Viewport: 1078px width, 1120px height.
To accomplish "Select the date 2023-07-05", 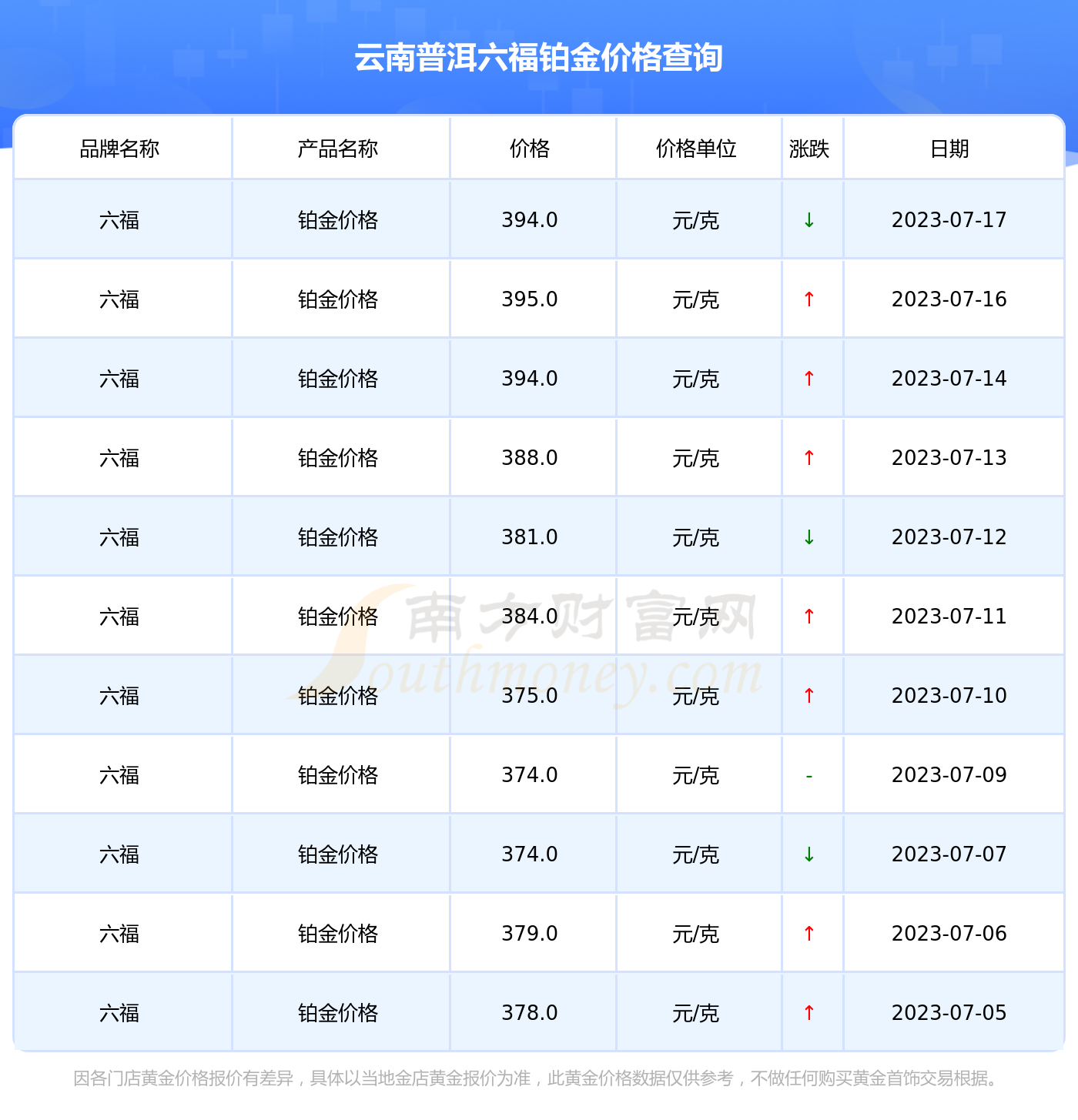I will 949,1013.
